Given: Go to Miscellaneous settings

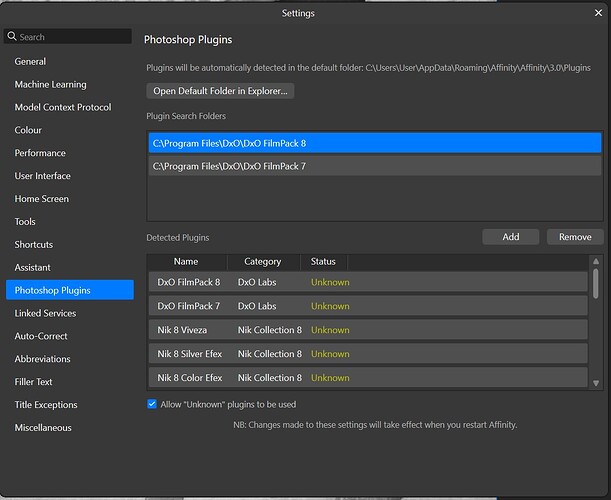Looking at the screenshot, I should point(43,428).
